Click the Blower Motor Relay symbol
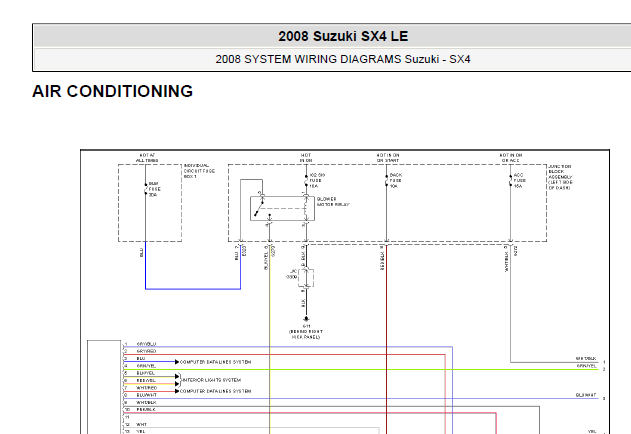Screen dimensions: 631x434 point(282,209)
